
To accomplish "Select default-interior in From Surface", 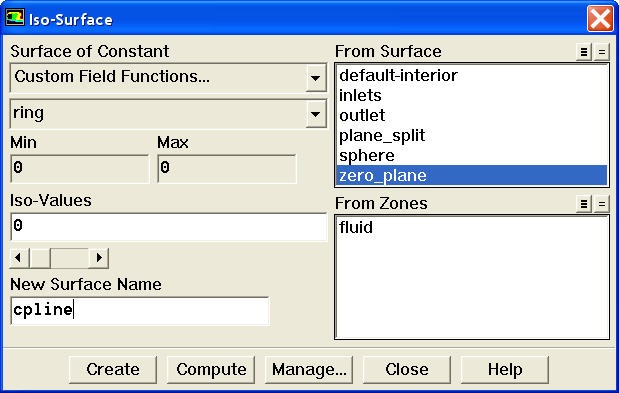I will (471, 75).
